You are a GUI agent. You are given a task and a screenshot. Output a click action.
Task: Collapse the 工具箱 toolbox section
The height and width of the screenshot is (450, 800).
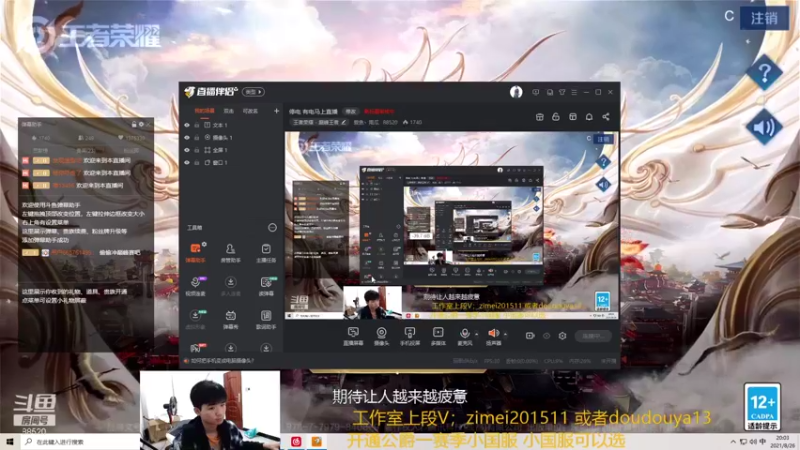click(272, 228)
